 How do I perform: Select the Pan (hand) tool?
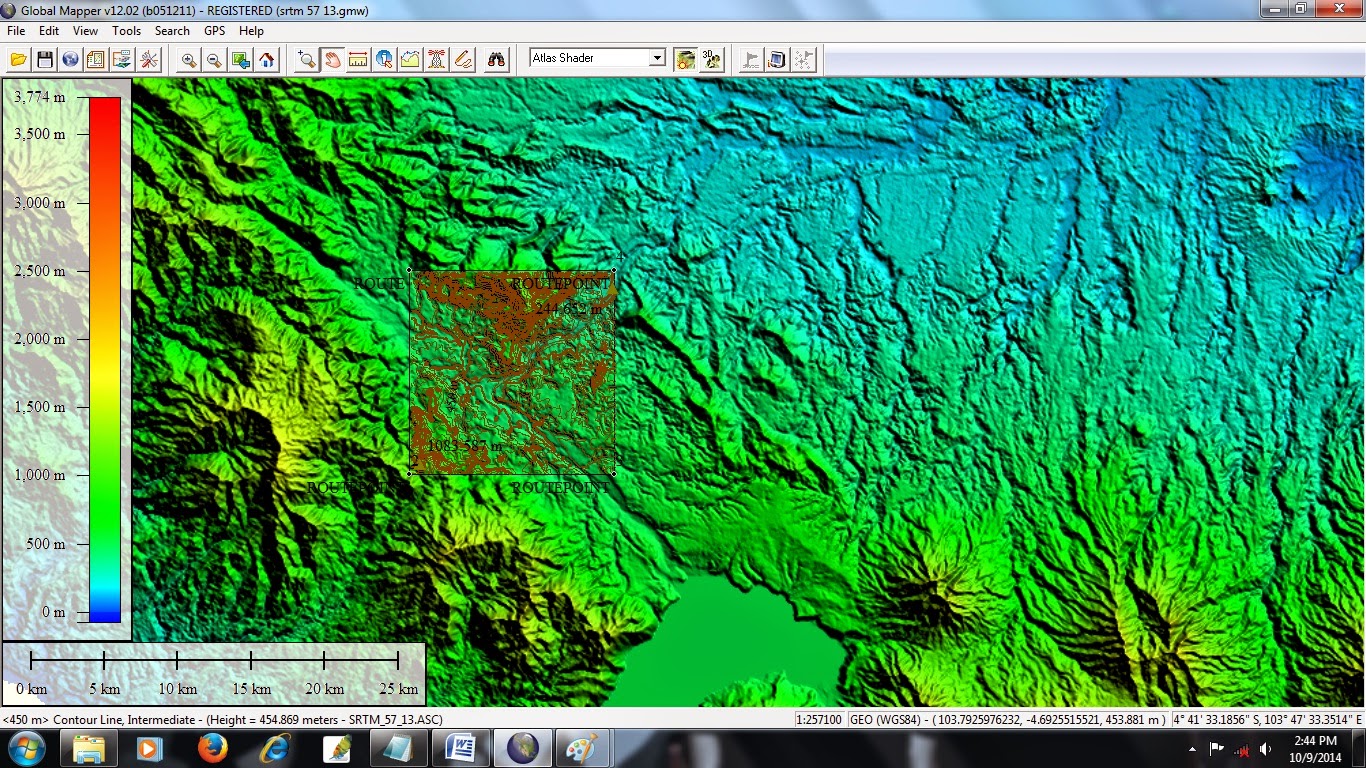[x=332, y=59]
